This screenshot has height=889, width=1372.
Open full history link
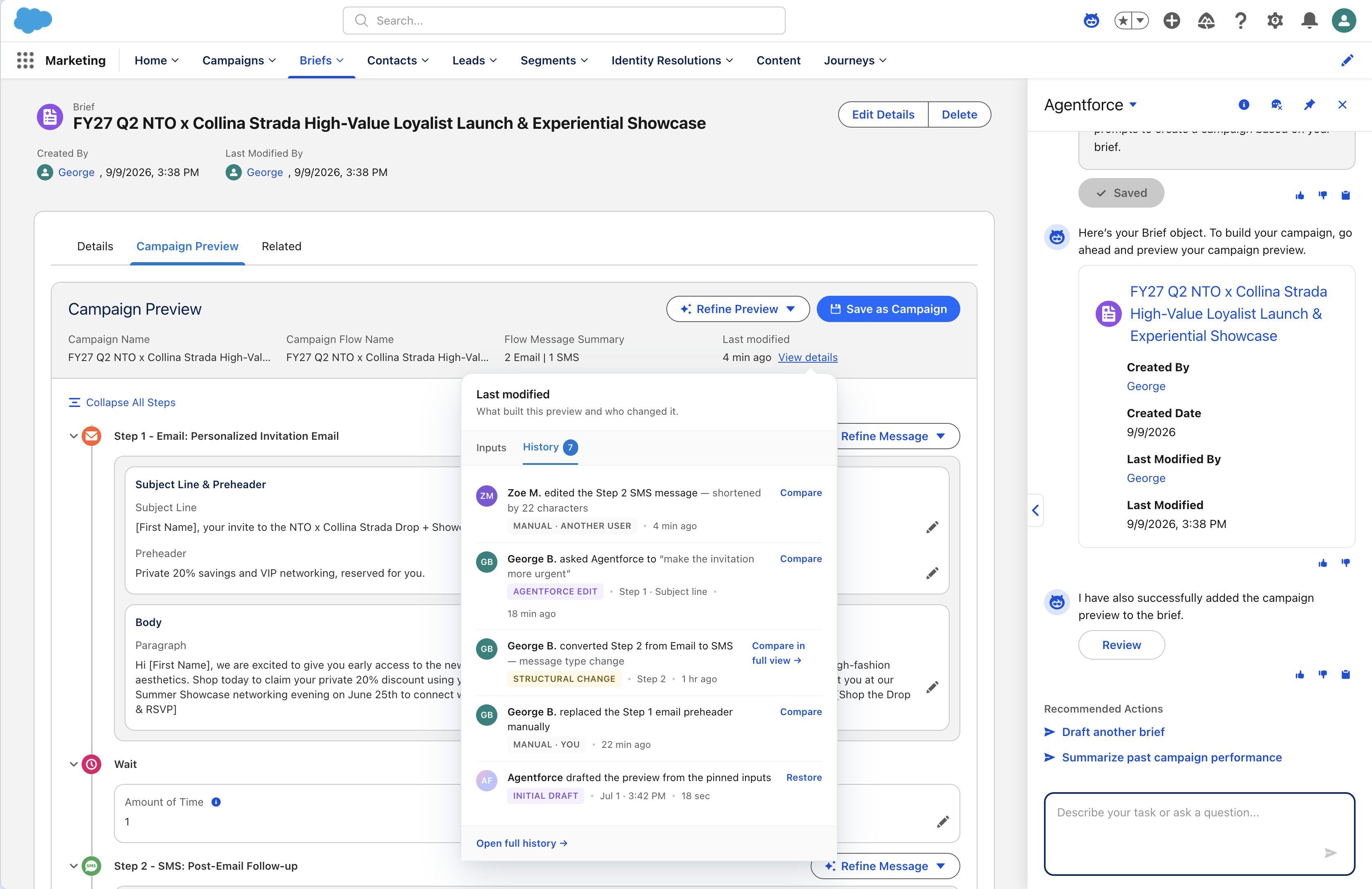pos(522,843)
